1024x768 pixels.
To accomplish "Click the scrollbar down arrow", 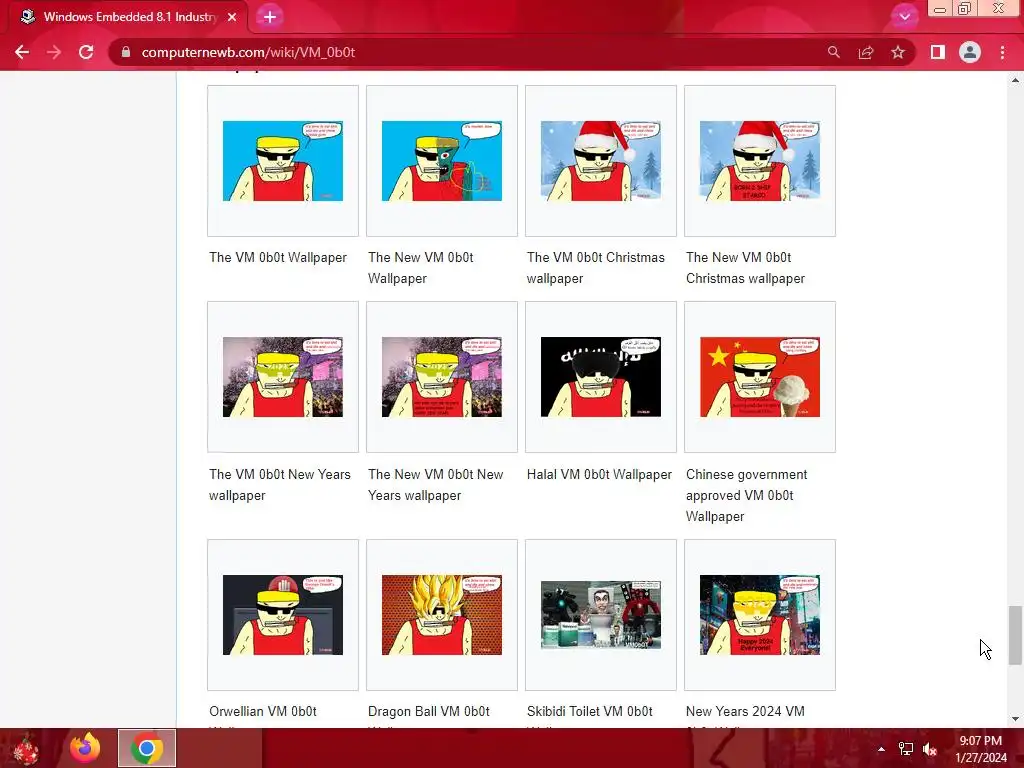I will (1015, 719).
